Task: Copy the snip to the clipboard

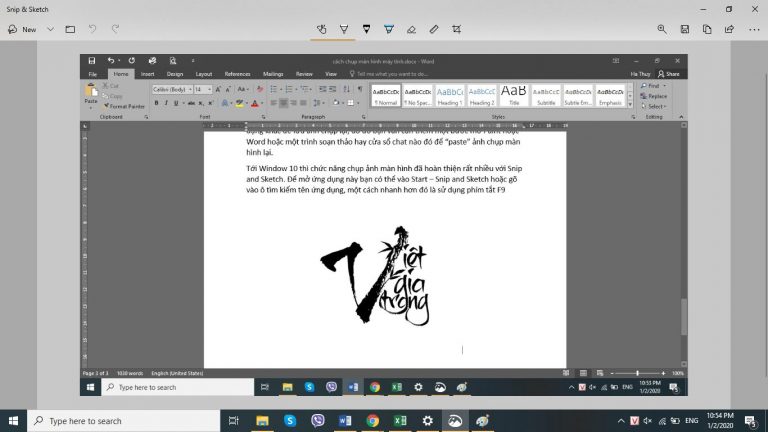Action: pyautogui.click(x=707, y=30)
